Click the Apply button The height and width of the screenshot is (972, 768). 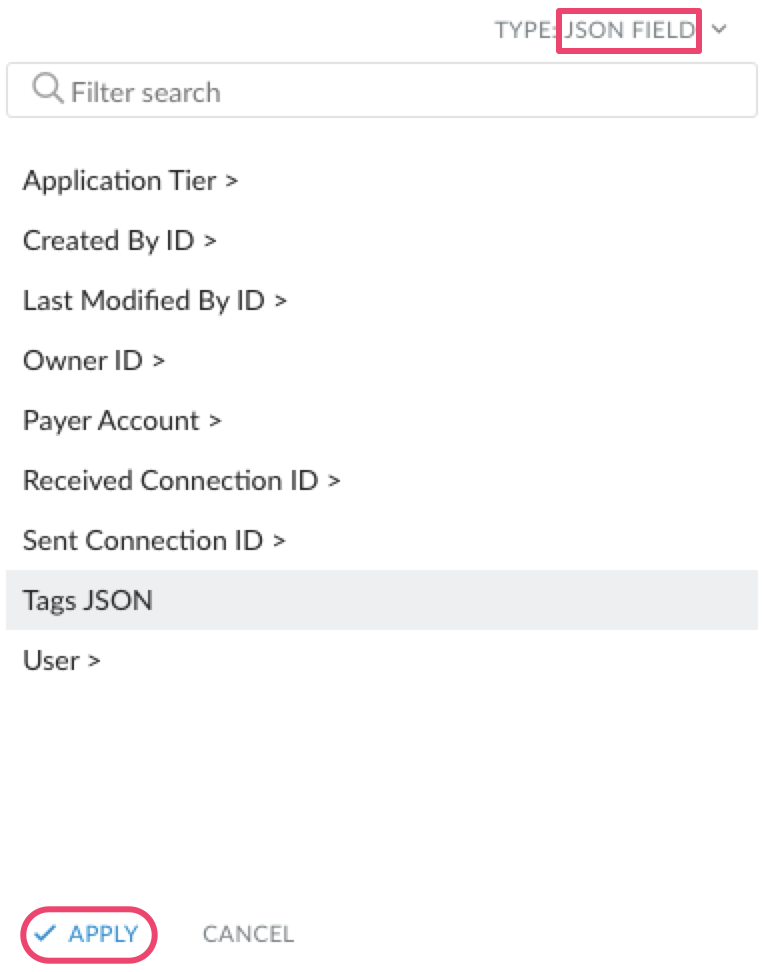point(89,934)
